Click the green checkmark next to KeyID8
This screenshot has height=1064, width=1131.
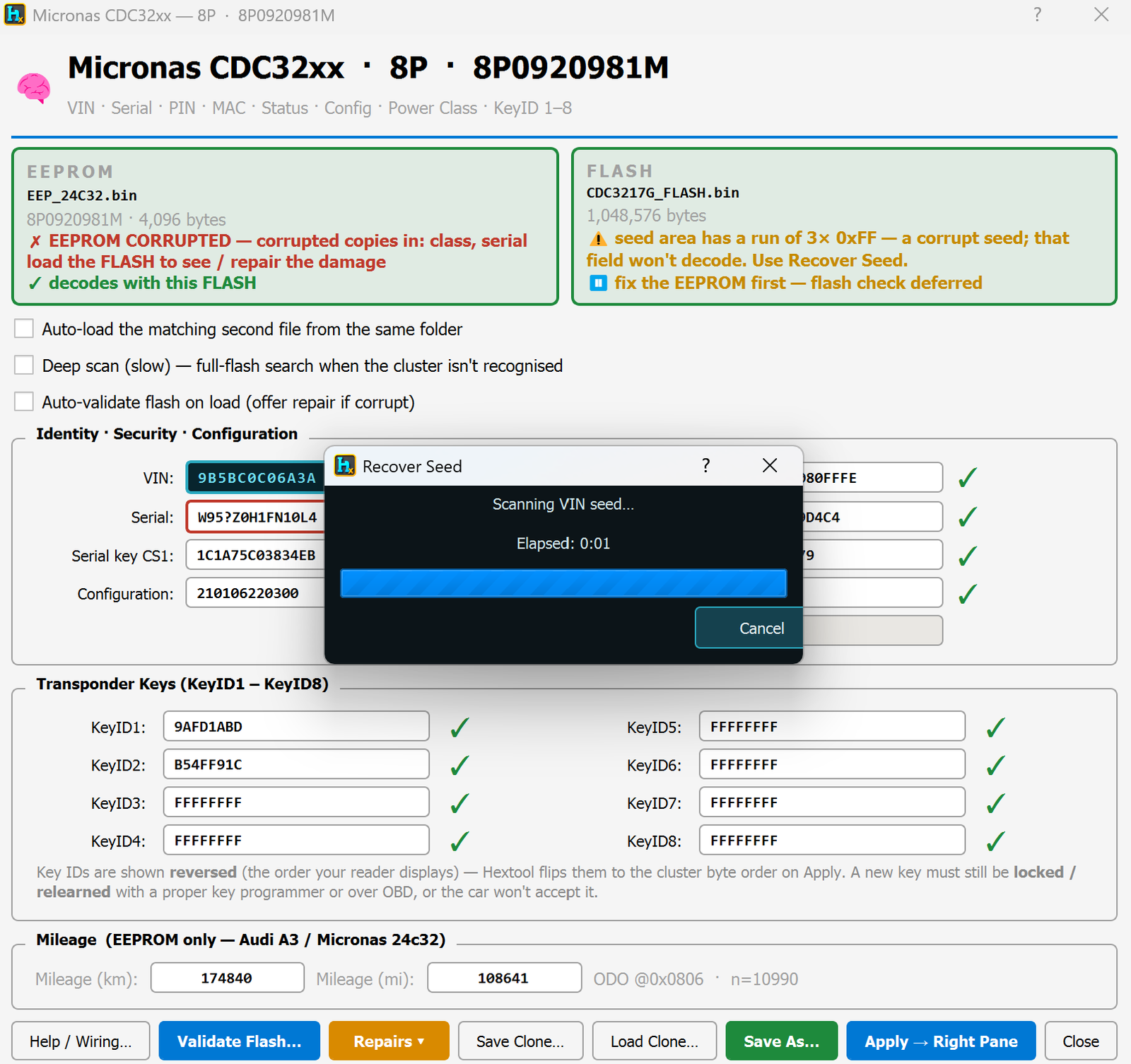996,841
